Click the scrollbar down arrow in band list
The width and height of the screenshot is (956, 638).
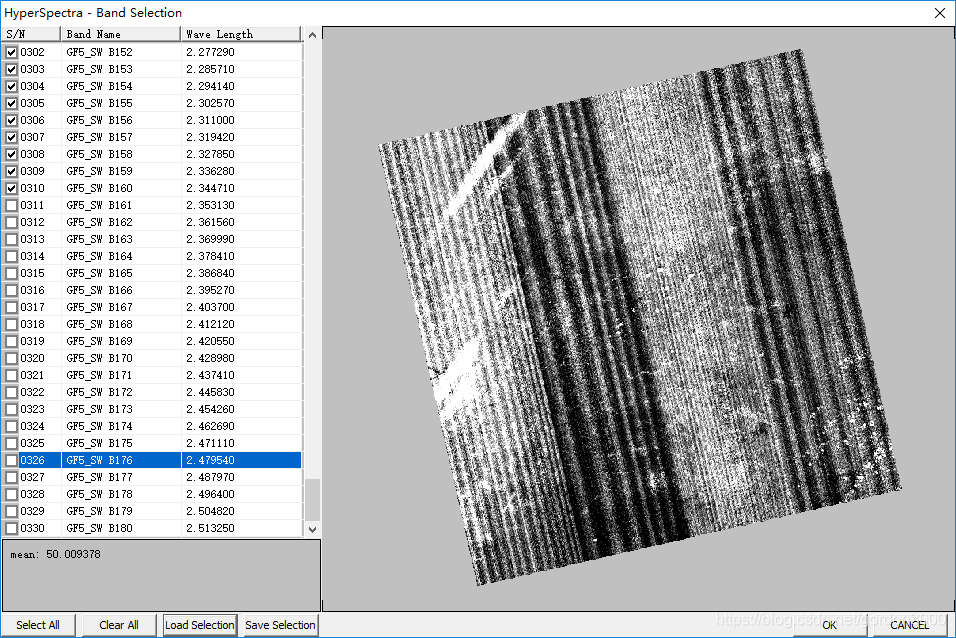point(312,529)
